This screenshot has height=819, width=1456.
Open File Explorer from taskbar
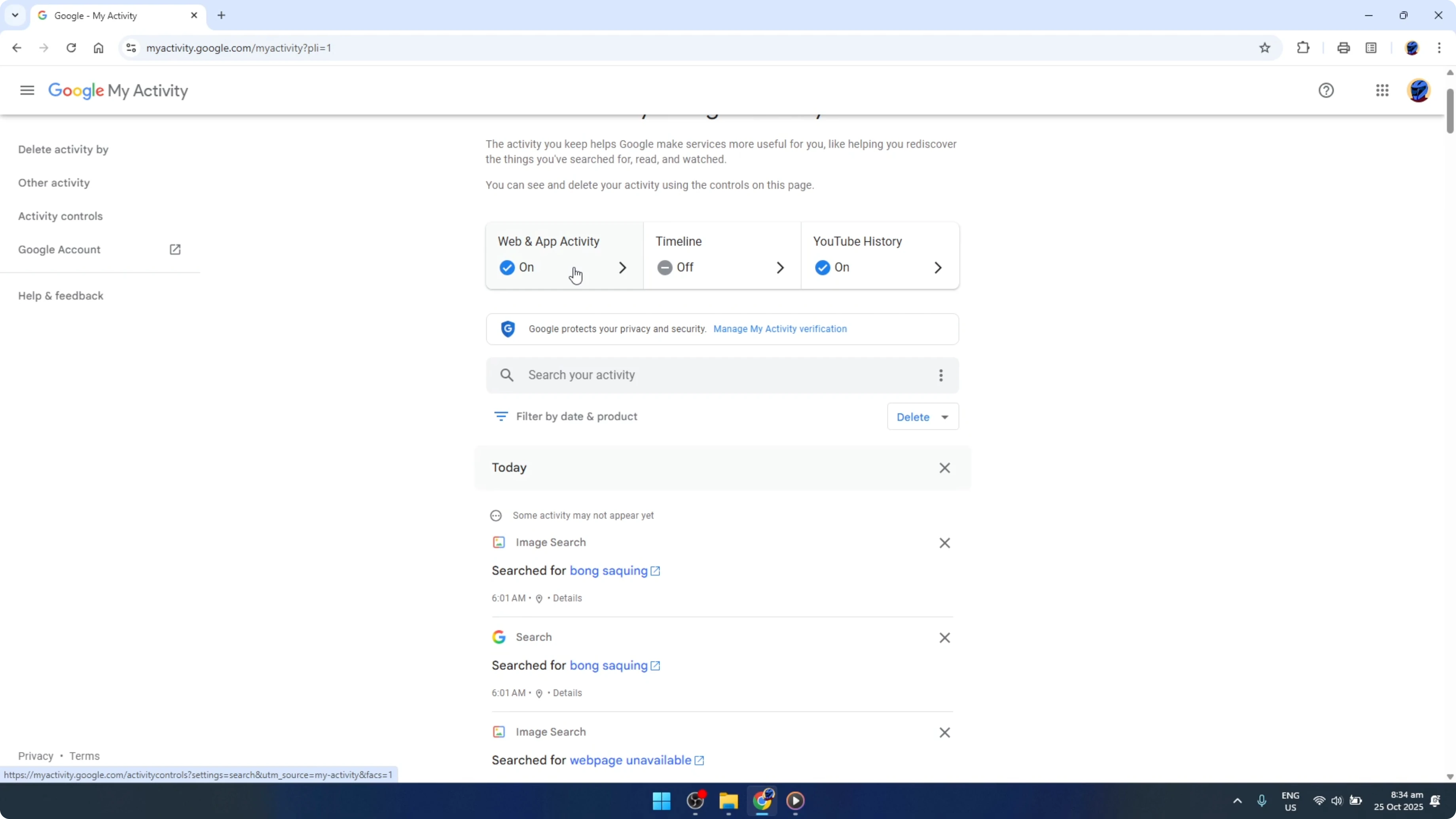click(728, 801)
